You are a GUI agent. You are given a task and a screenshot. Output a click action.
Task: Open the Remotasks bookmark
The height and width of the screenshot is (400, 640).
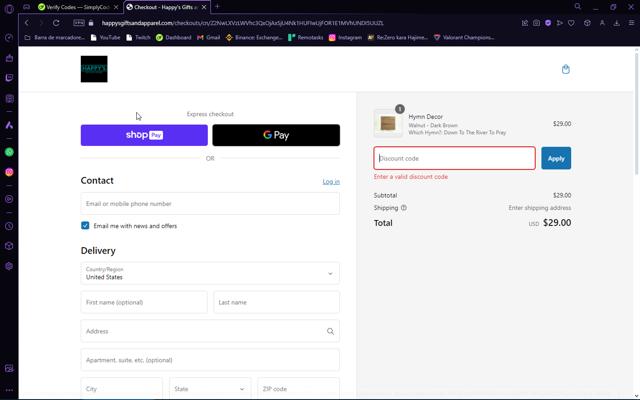(x=306, y=38)
